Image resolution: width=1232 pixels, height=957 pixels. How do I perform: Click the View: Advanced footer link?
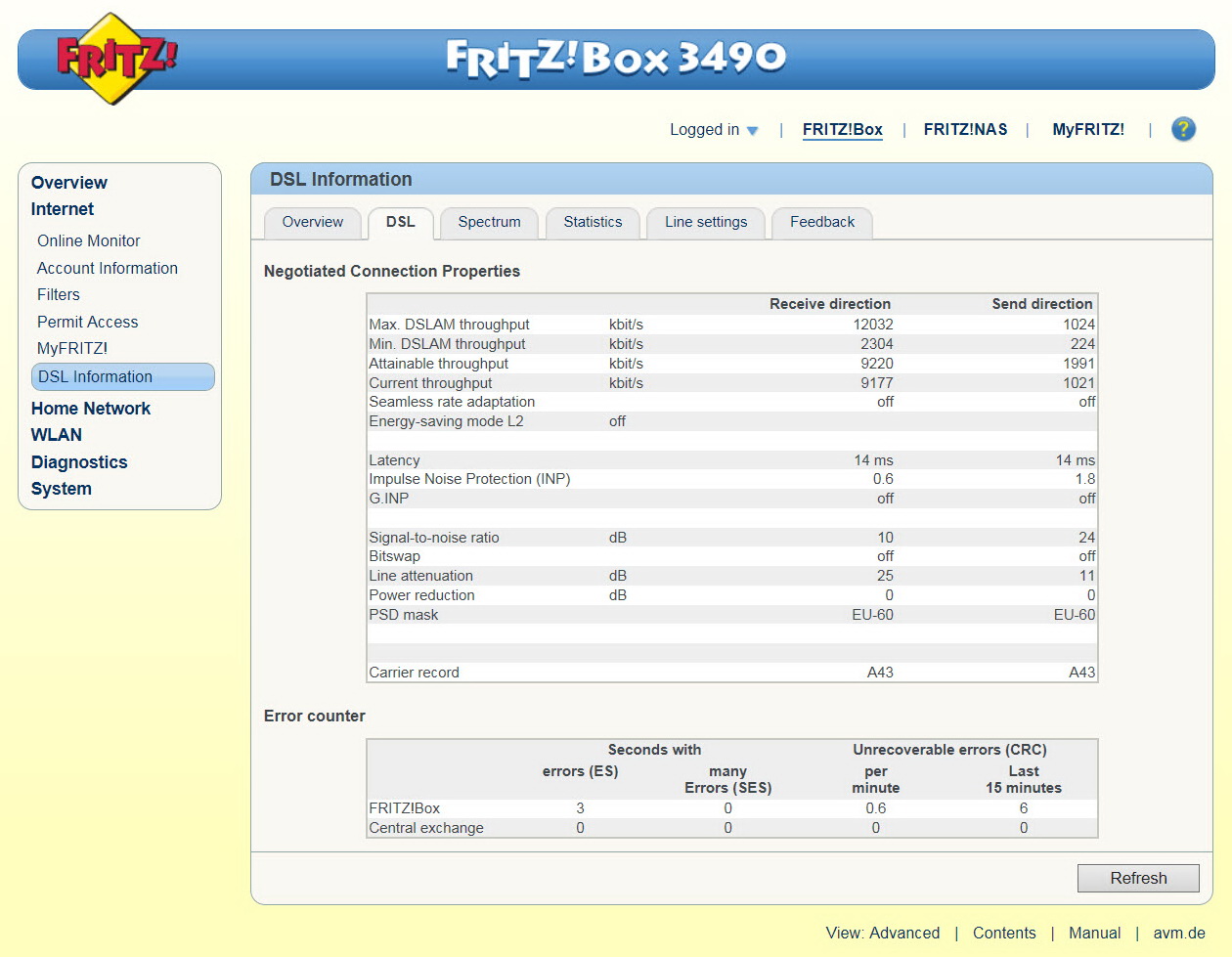pyautogui.click(x=883, y=933)
